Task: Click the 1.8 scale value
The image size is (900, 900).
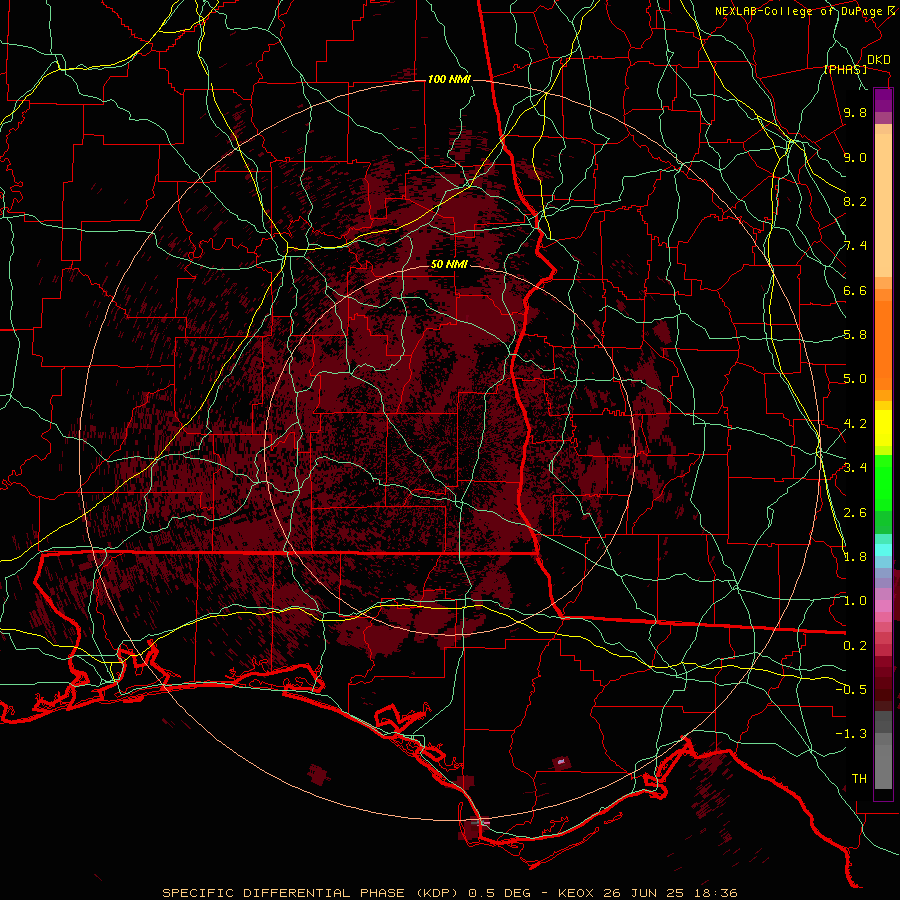Action: [855, 557]
